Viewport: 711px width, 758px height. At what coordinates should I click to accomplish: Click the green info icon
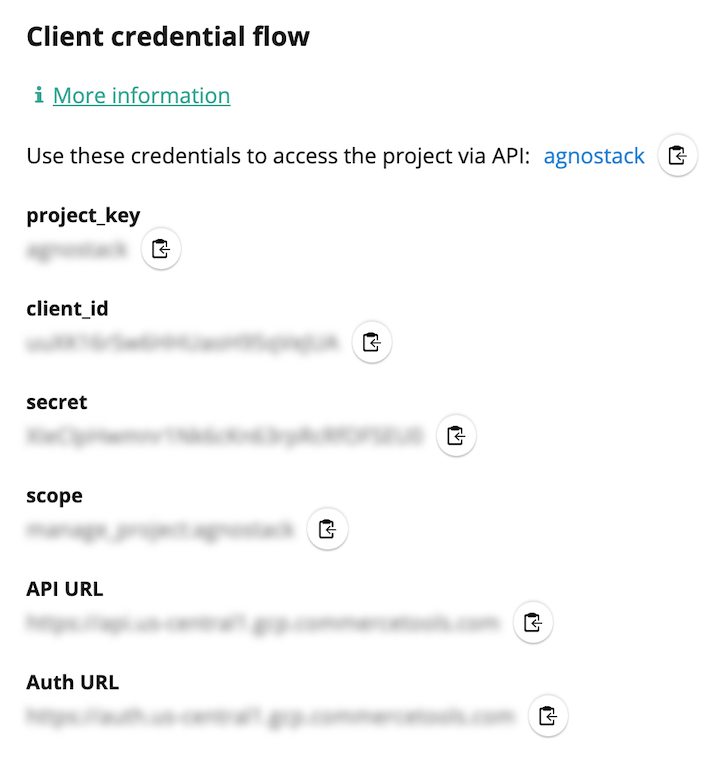pyautogui.click(x=39, y=95)
